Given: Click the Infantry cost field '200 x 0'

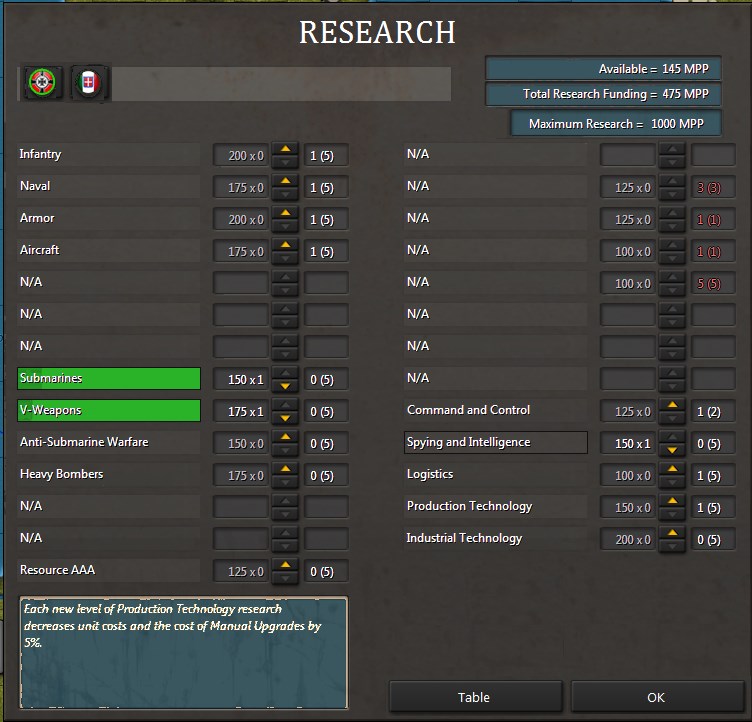Looking at the screenshot, I should [241, 155].
